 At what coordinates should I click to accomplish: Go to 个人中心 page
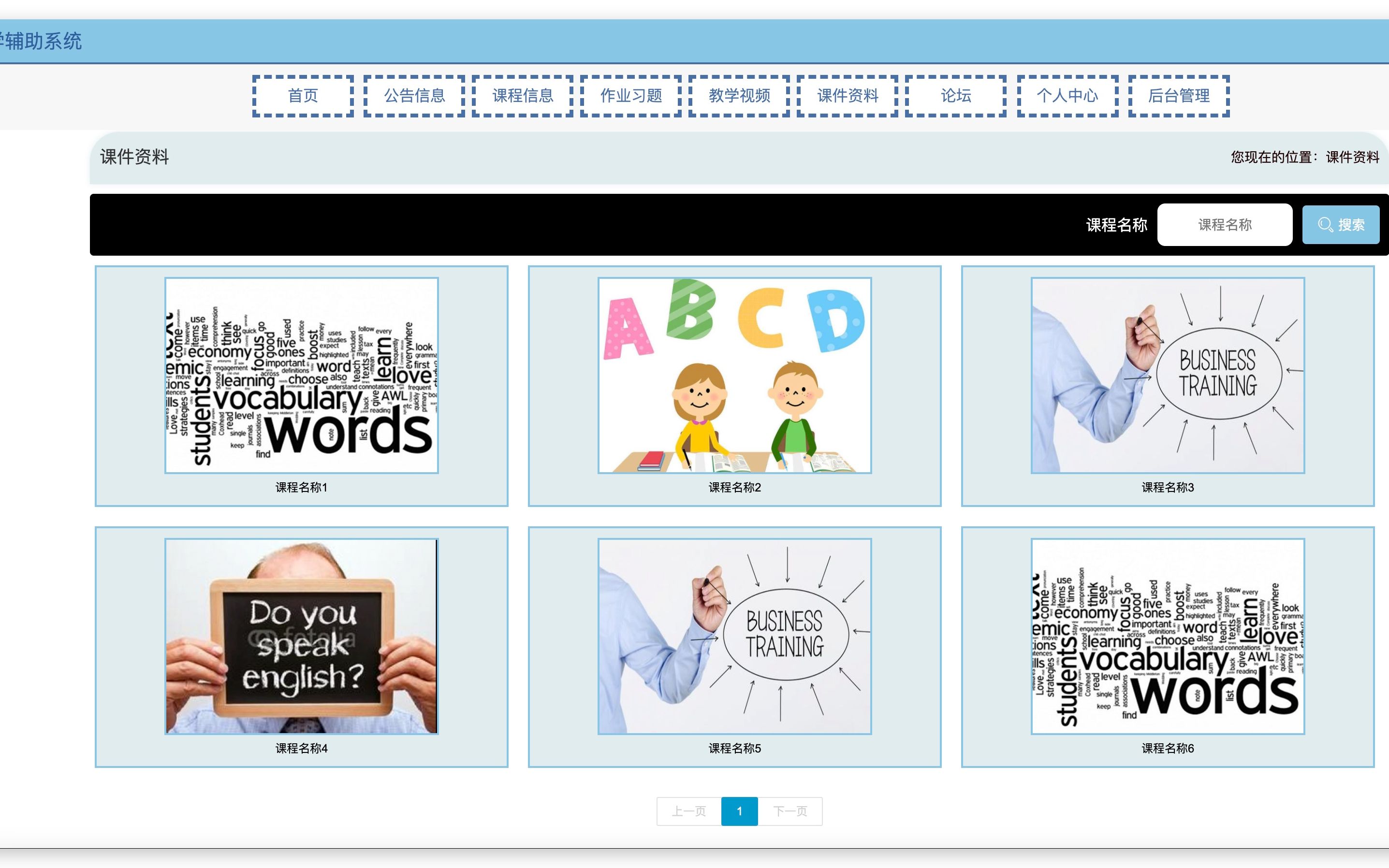click(1067, 96)
